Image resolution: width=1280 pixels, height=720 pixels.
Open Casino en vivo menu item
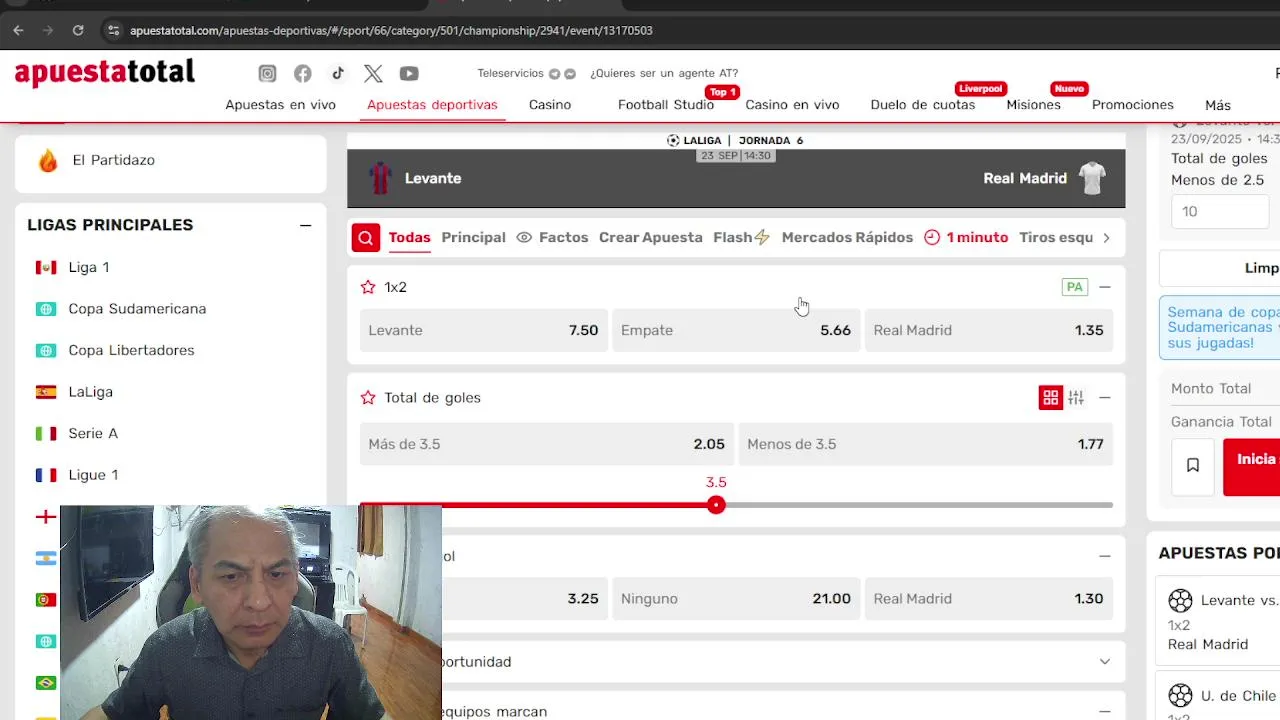point(792,105)
